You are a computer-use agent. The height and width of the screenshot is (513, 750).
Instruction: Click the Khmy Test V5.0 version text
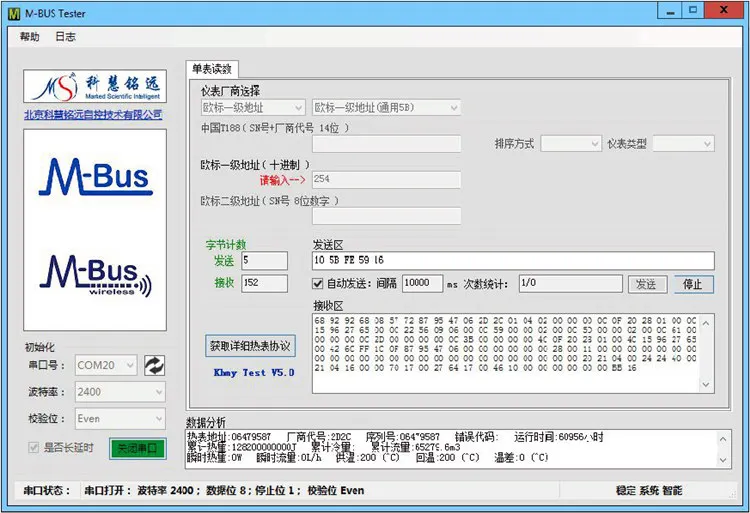pyautogui.click(x=254, y=372)
